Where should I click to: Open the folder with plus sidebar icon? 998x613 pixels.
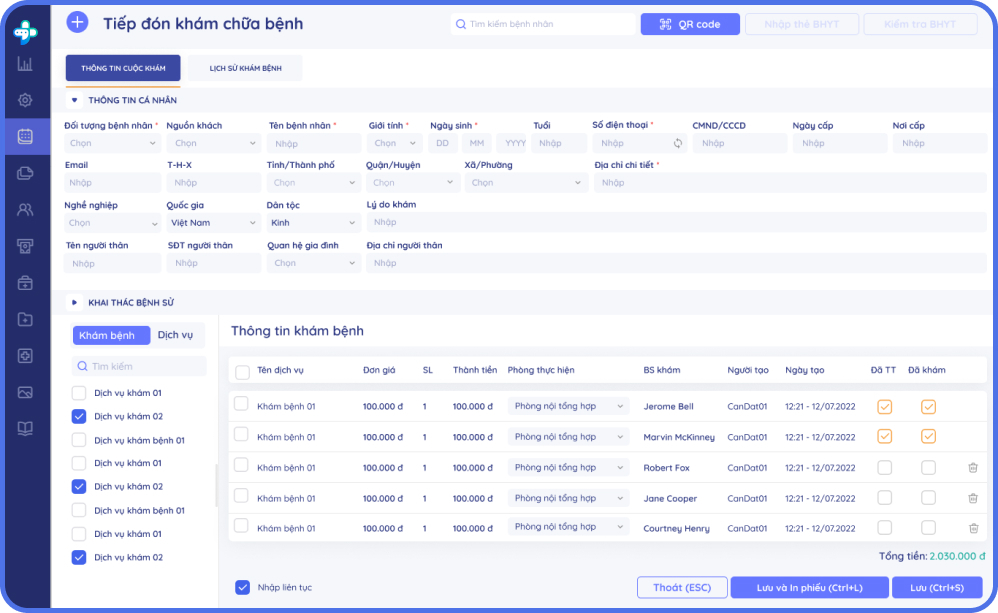[25, 319]
